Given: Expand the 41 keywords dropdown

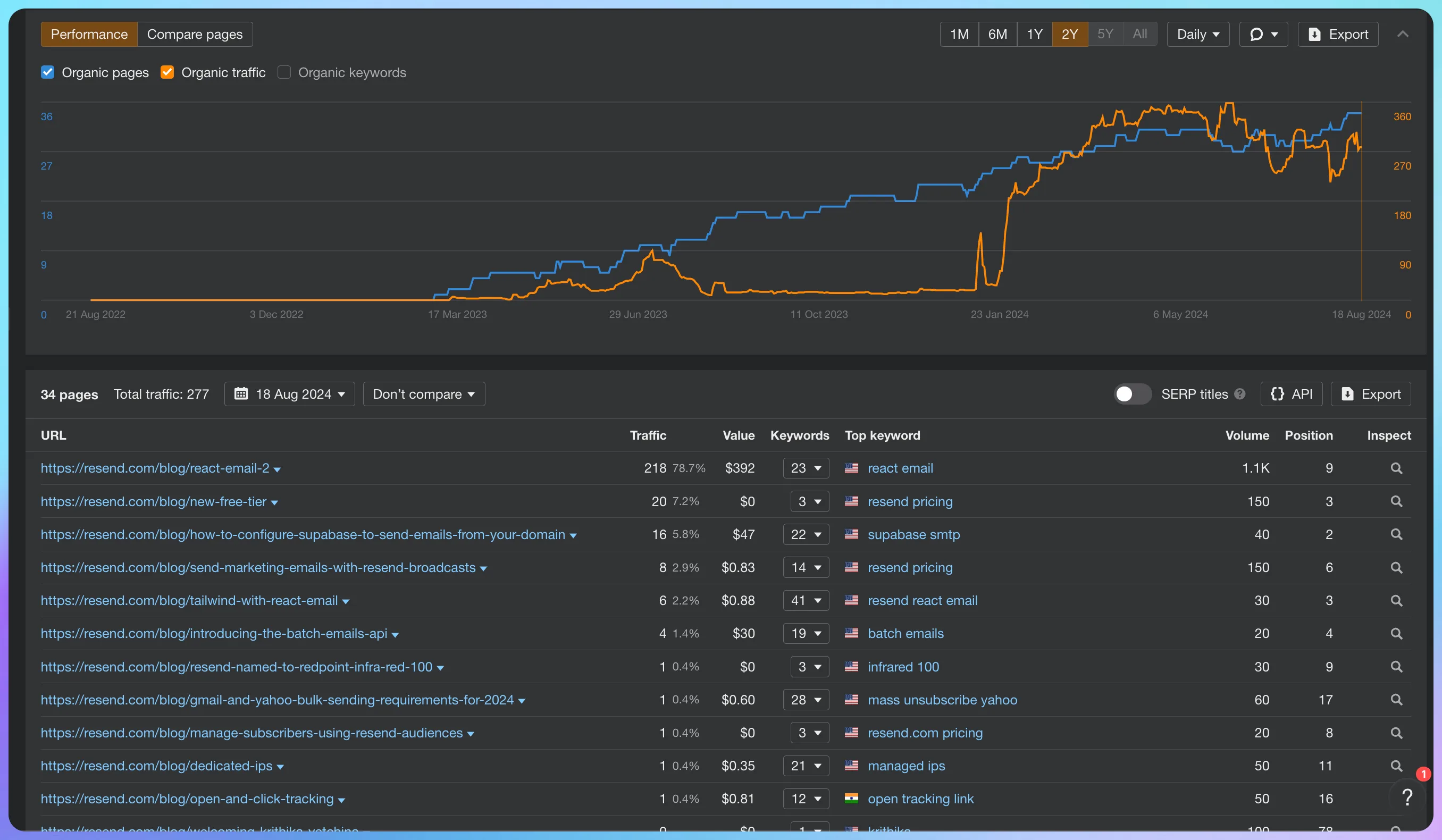Looking at the screenshot, I should 806,601.
